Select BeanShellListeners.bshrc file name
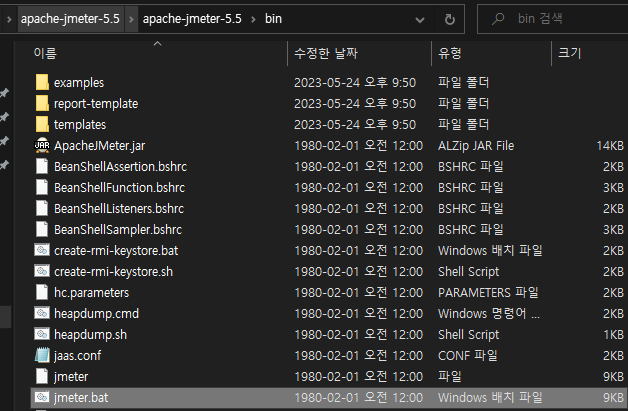Viewport: 628px width, 411px height. tap(119, 209)
